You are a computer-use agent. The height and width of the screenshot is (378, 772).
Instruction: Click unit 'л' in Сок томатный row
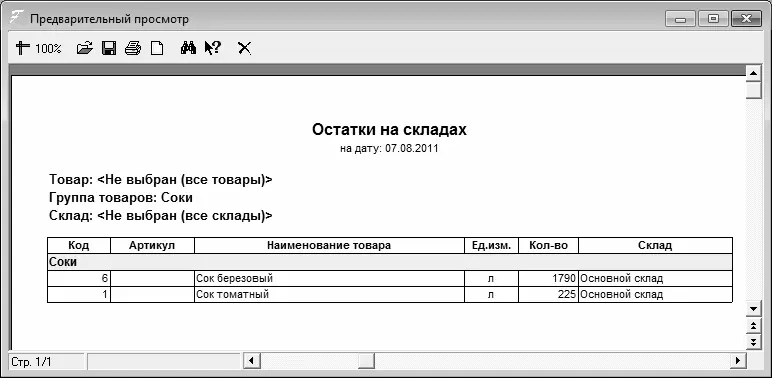click(491, 295)
